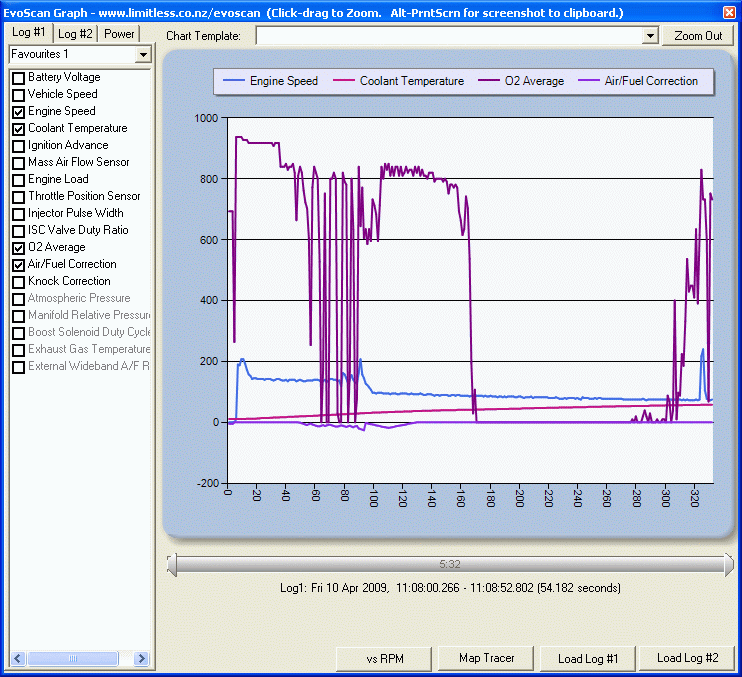
Task: Click the Zoom Out button
Action: coord(698,35)
